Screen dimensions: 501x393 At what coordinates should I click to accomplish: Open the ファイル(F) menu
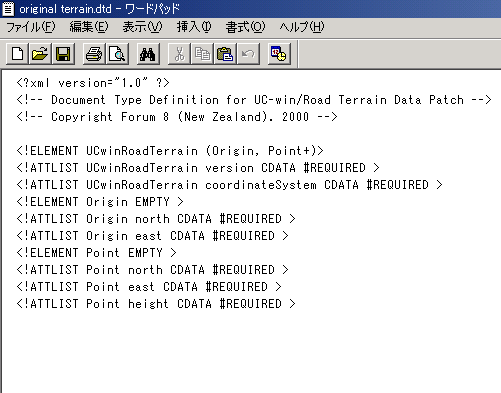pyautogui.click(x=31, y=27)
